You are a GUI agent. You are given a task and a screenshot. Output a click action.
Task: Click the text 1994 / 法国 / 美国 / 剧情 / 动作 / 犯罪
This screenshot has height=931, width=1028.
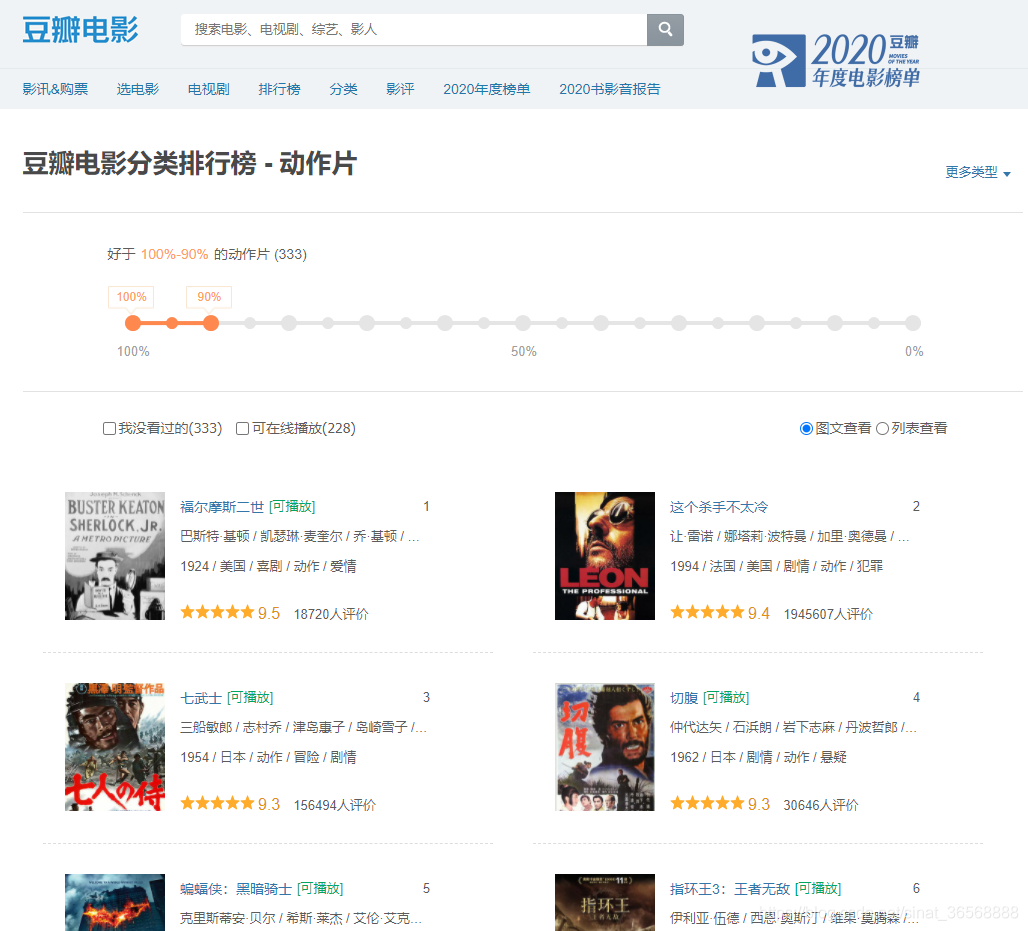pos(776,566)
